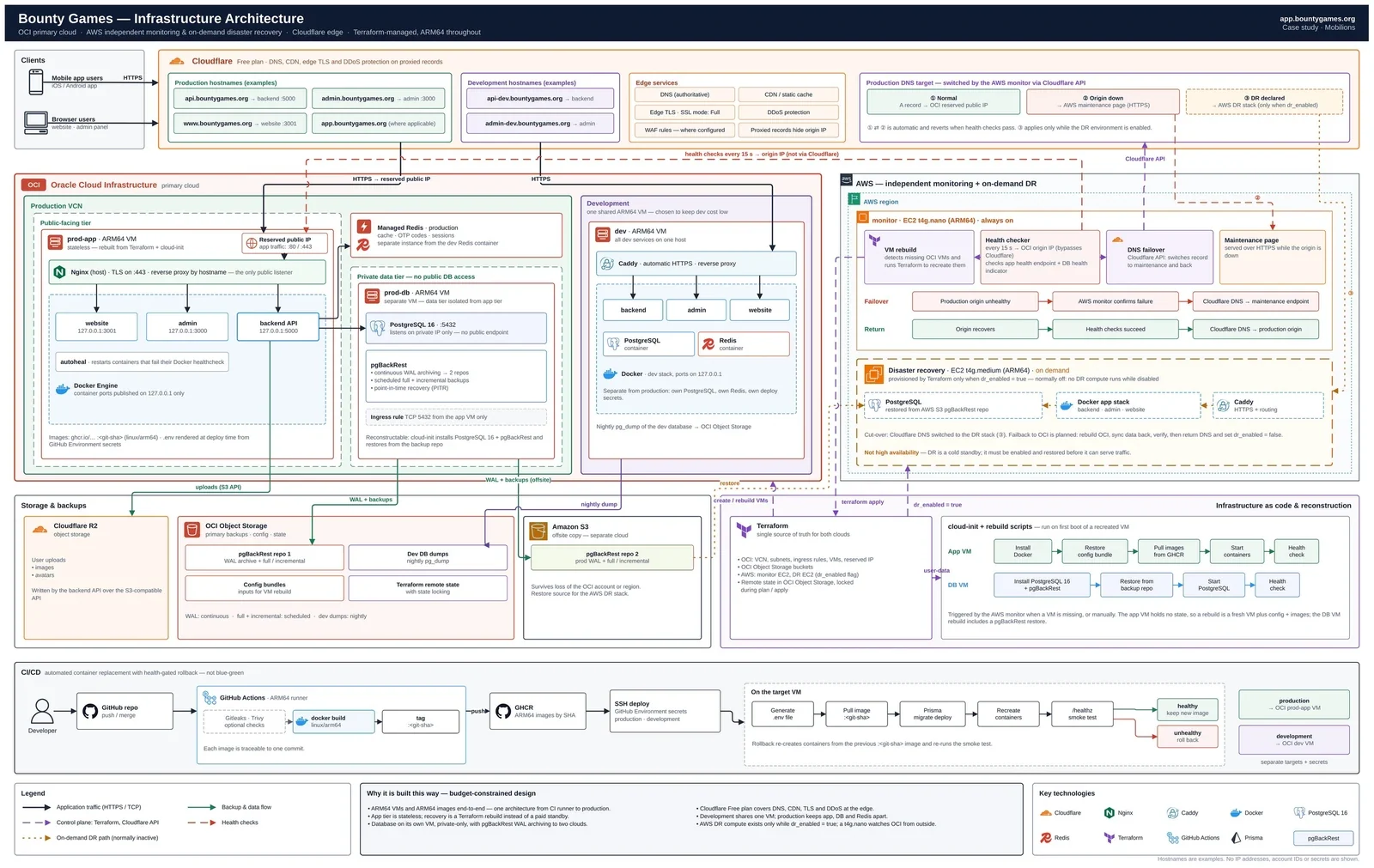Click the Terraform icon in the Infrastructure as code panel

click(x=744, y=530)
